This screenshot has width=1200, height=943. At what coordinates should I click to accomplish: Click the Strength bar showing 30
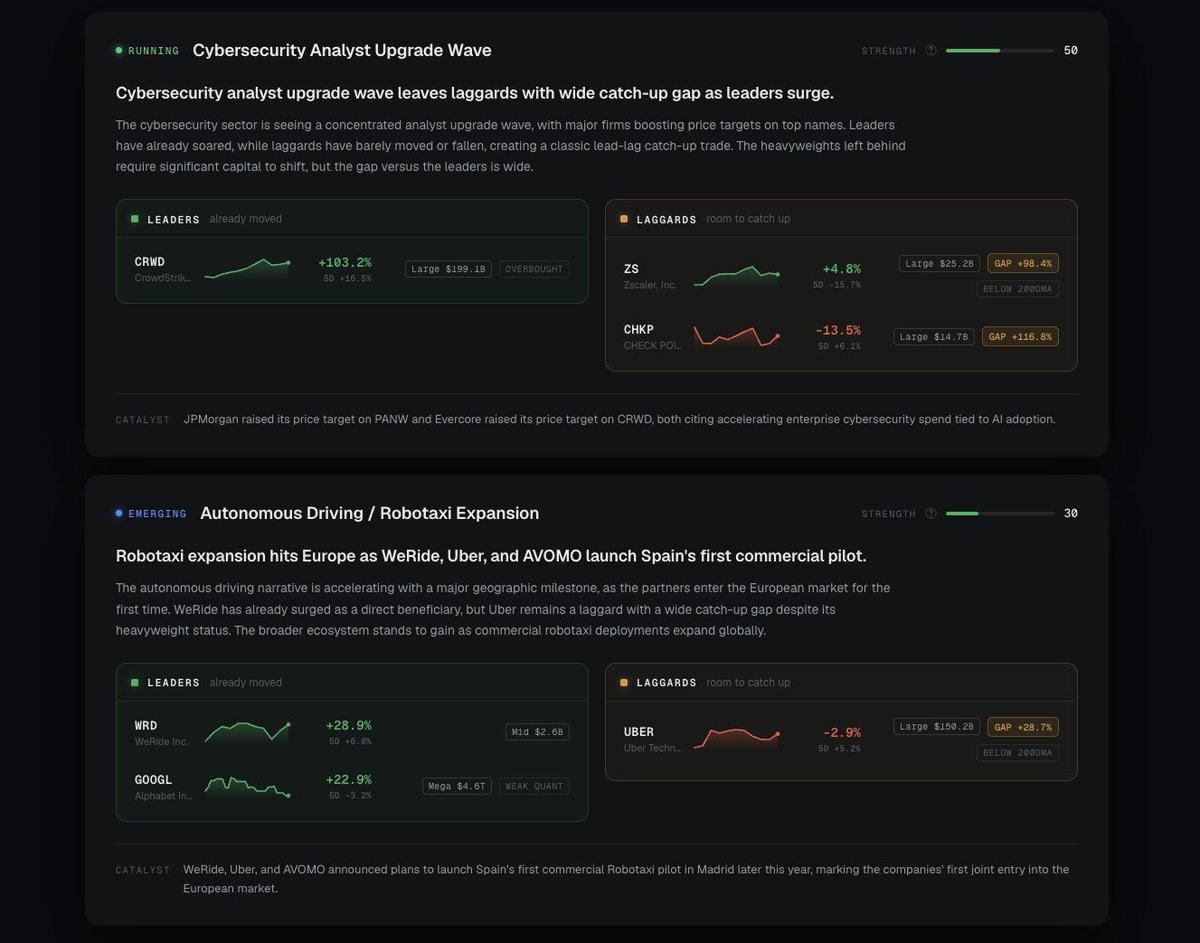pyautogui.click(x=1000, y=513)
